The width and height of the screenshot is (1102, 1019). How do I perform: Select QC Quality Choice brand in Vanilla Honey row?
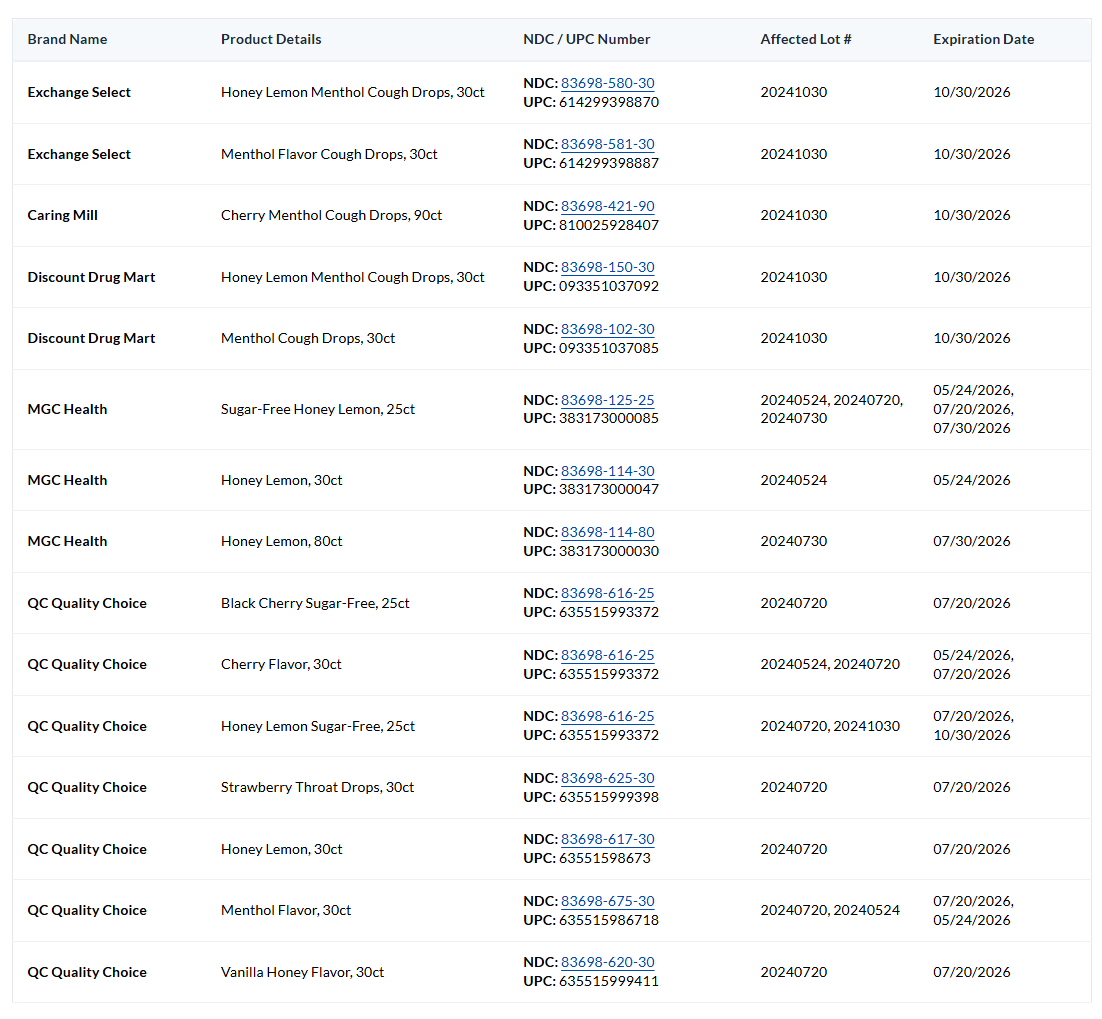click(x=87, y=972)
